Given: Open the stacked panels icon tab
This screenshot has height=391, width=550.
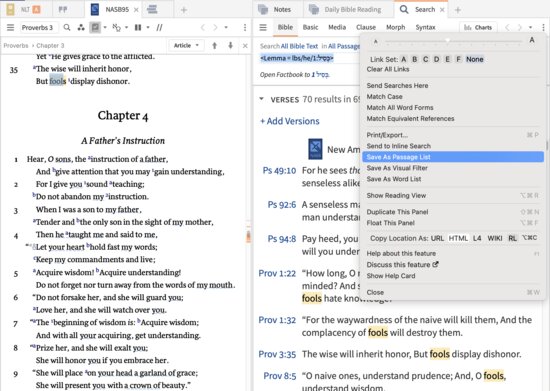Looking at the screenshot, I should [x=152, y=9].
